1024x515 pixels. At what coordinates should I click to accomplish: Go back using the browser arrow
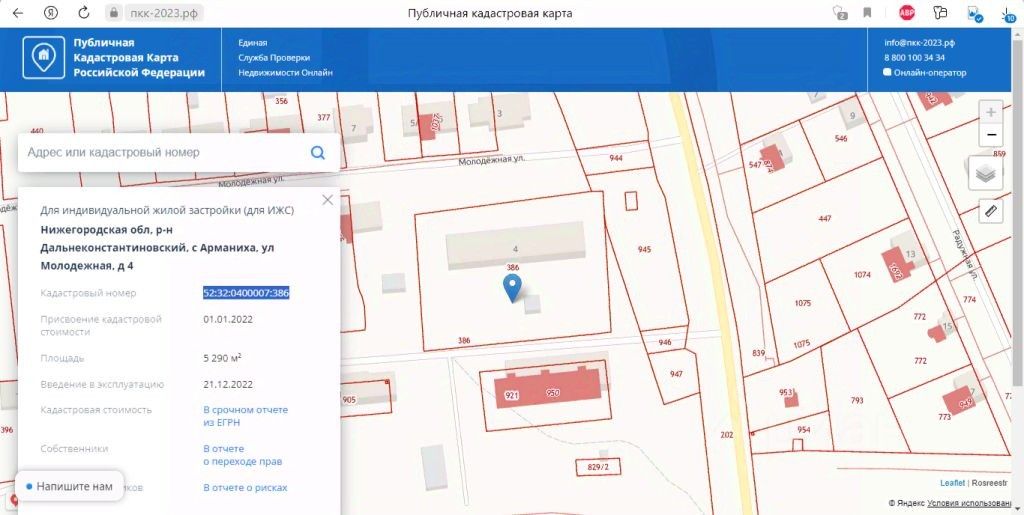[18, 12]
